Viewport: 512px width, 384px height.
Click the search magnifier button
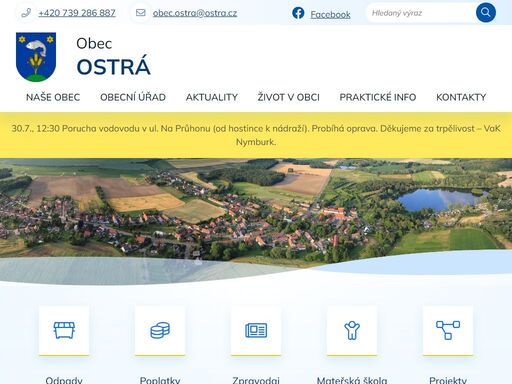(x=486, y=13)
